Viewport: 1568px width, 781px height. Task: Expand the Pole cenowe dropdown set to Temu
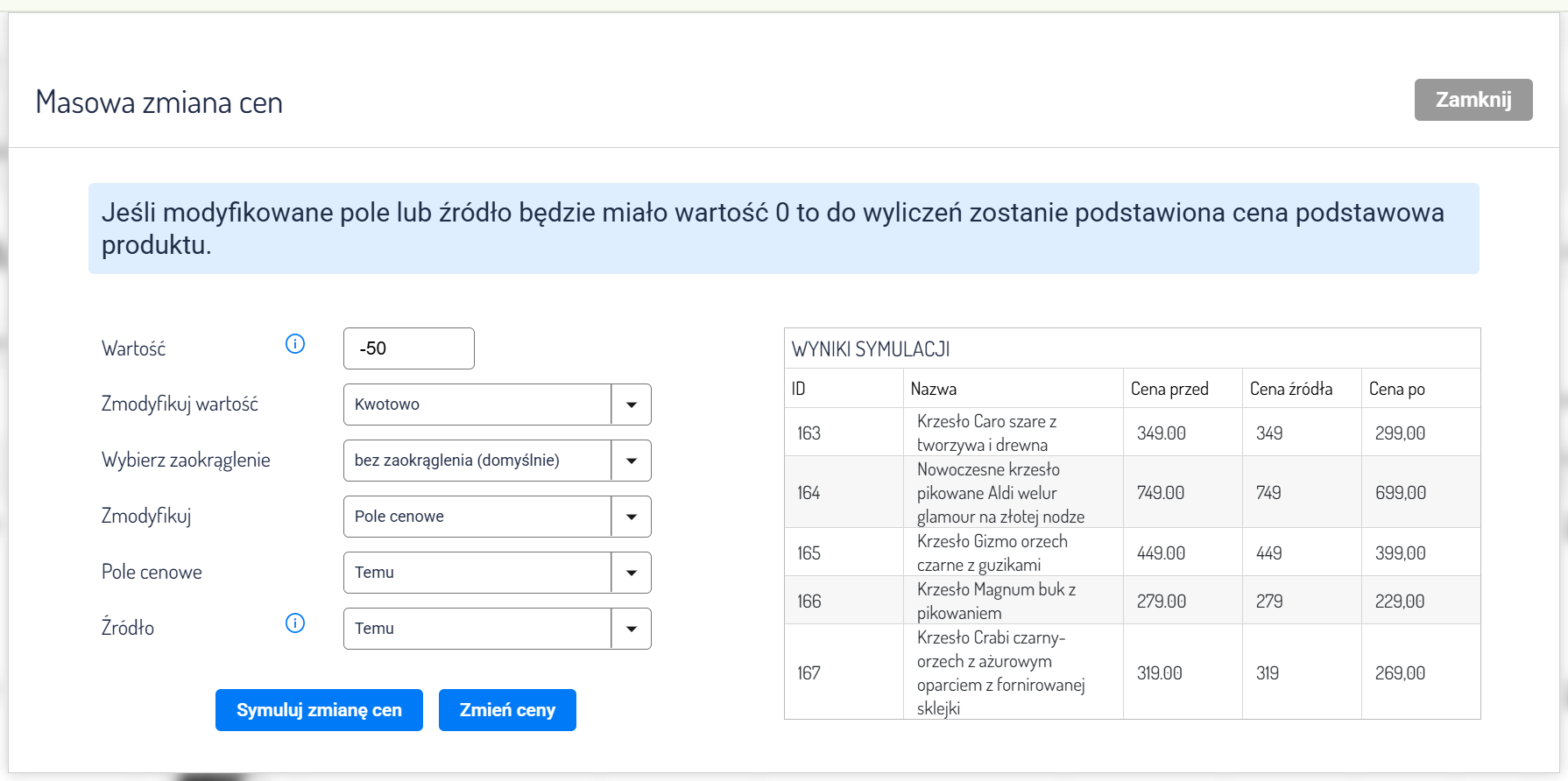pos(497,573)
